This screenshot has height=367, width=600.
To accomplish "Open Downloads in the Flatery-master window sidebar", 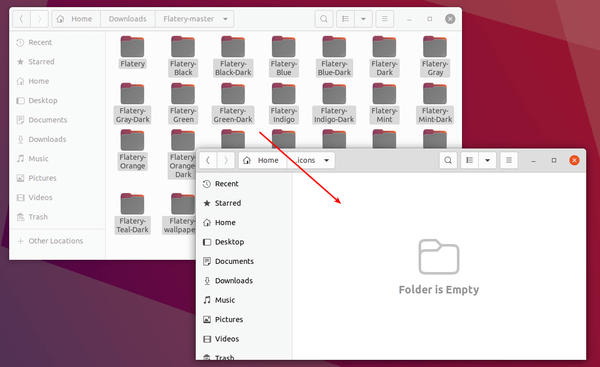I will tap(57, 139).
